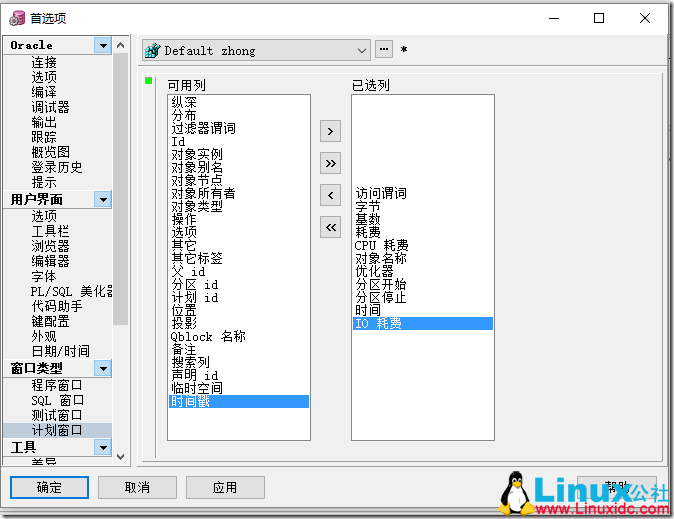Open the 工具栏 preferences page
The width and height of the screenshot is (674, 519).
coord(50,231)
